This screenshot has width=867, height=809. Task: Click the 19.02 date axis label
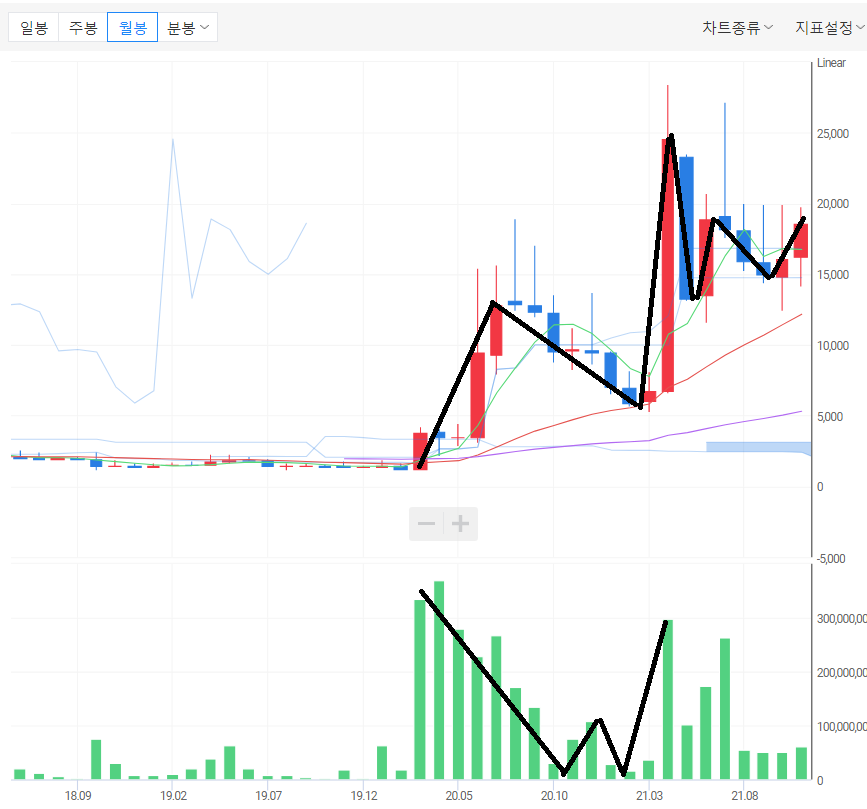coord(173,796)
